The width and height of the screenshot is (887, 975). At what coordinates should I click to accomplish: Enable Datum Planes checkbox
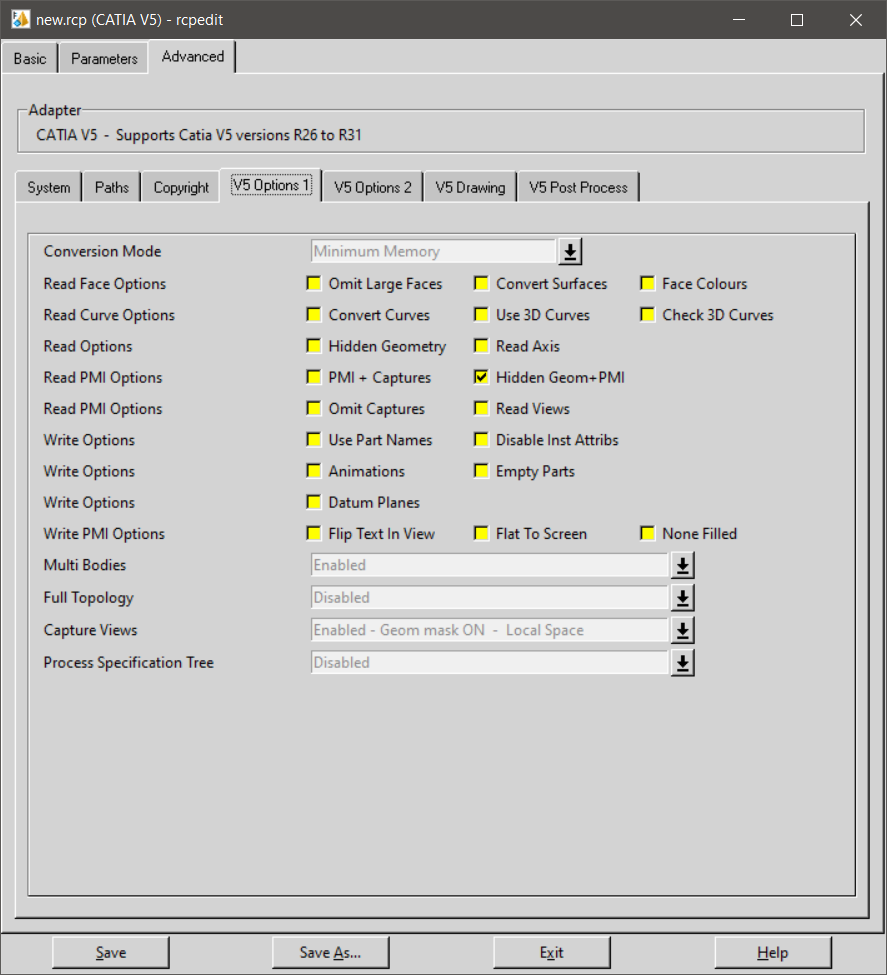tap(314, 502)
